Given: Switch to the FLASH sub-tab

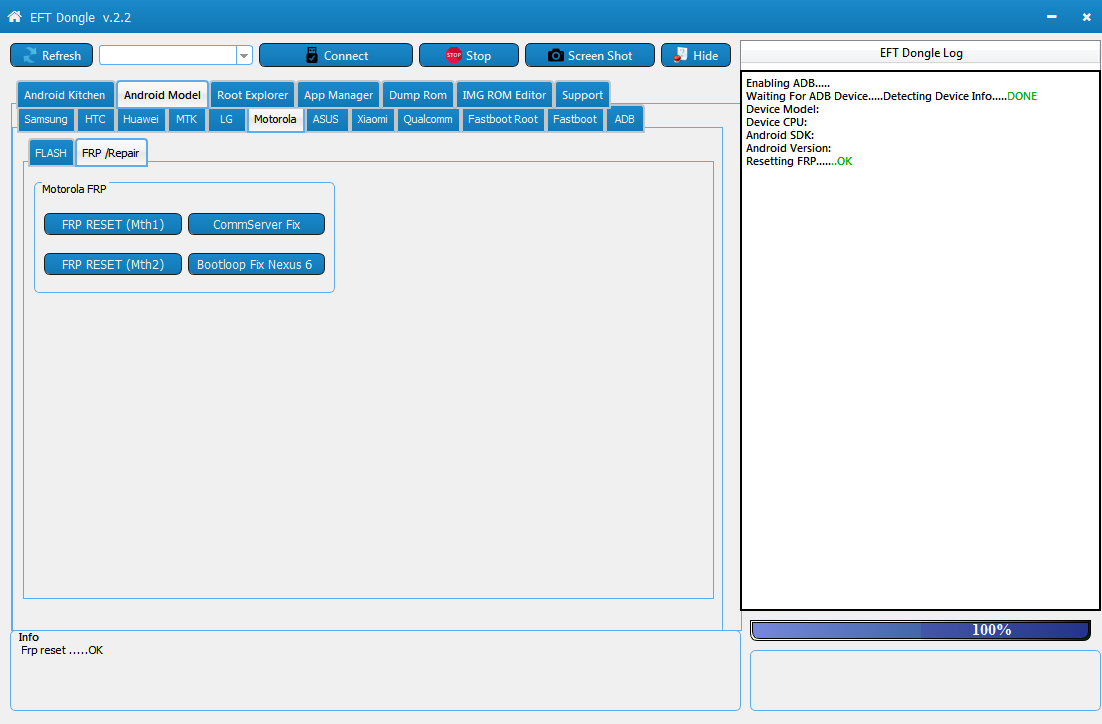Looking at the screenshot, I should coord(51,153).
